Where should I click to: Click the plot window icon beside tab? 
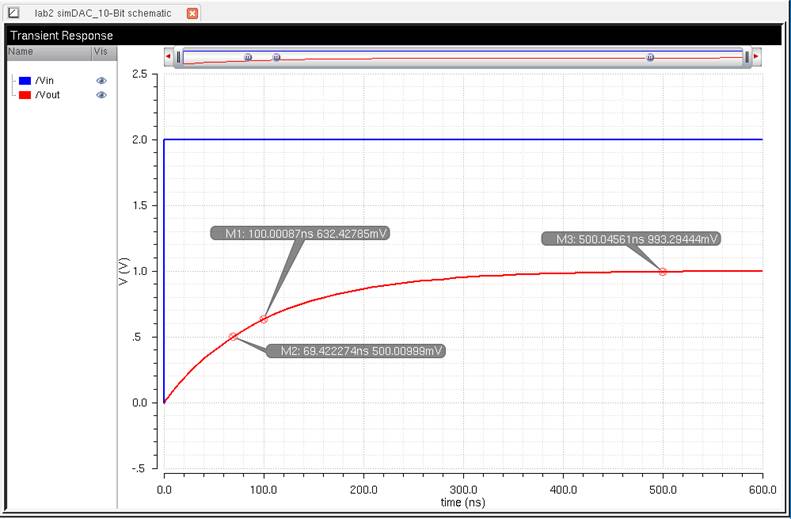(x=14, y=13)
